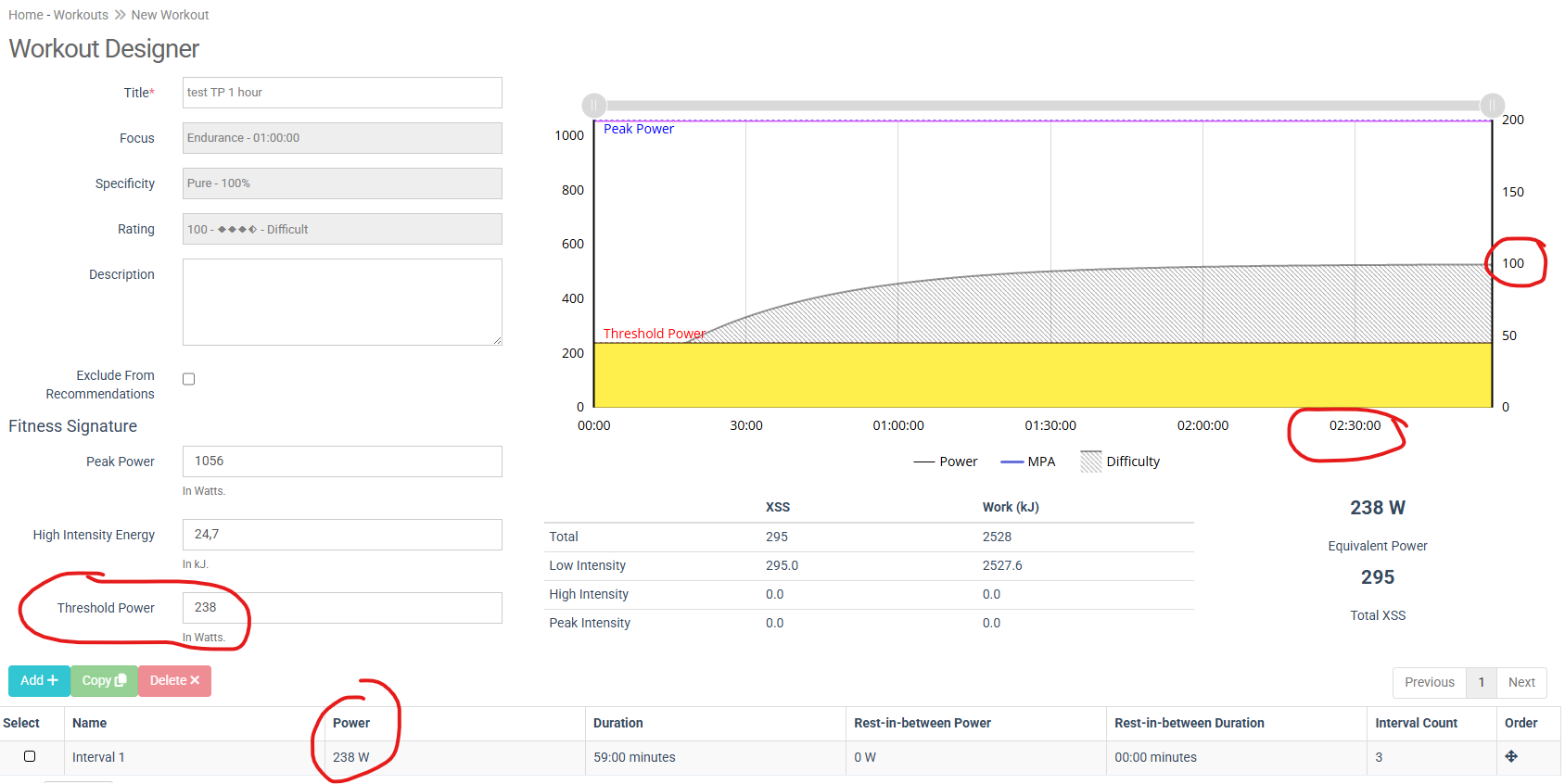Click the Description text area
The width and height of the screenshot is (1565, 784).
tap(342, 302)
